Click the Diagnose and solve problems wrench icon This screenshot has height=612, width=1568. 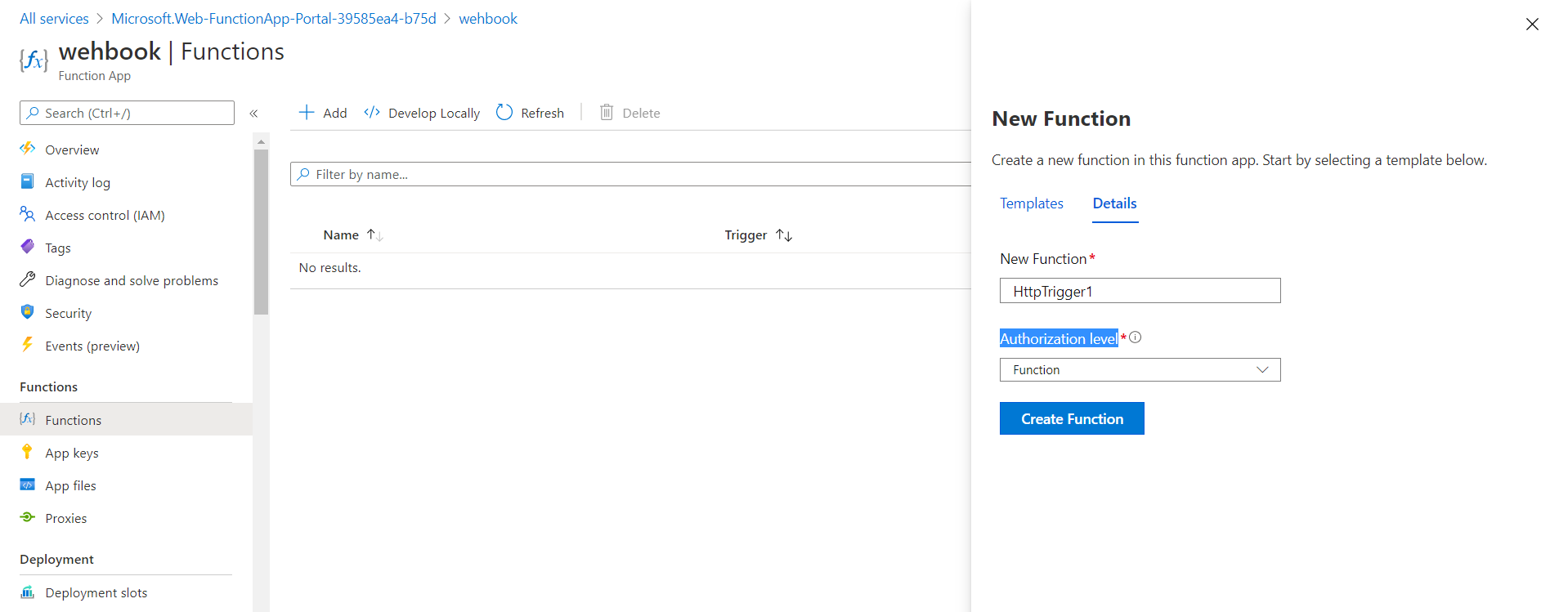[28, 279]
